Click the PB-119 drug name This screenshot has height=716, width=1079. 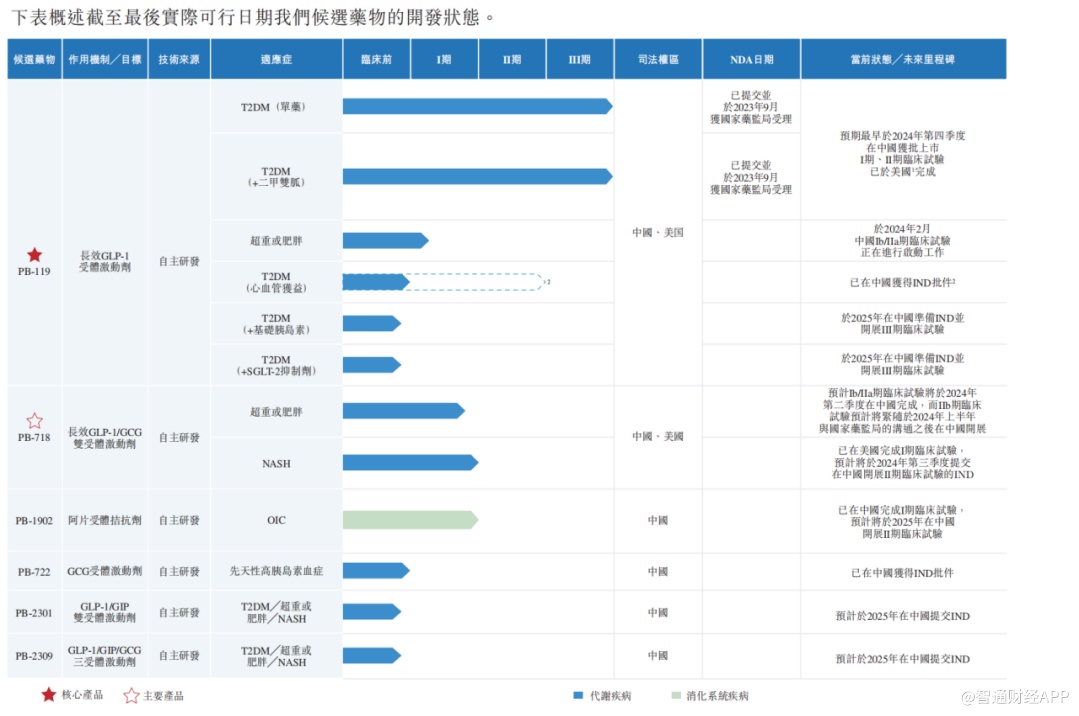(34, 271)
